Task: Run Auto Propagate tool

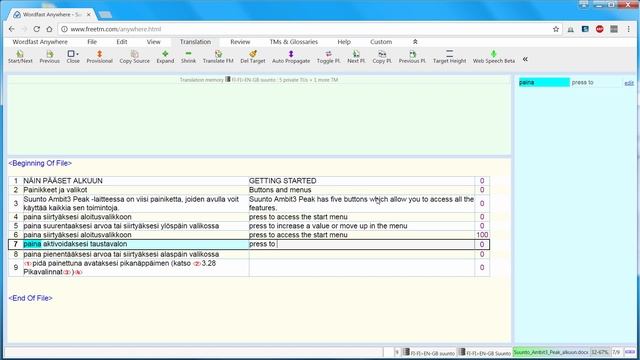Action: pyautogui.click(x=291, y=56)
